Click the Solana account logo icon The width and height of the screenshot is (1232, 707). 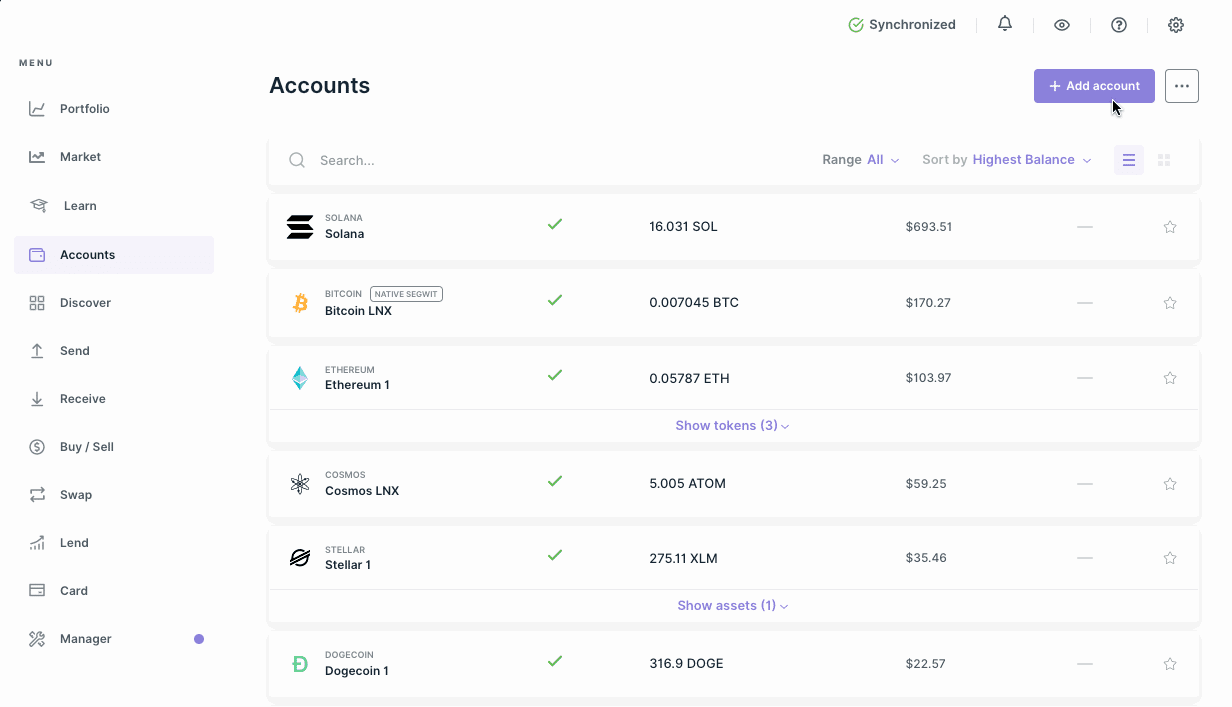(300, 227)
